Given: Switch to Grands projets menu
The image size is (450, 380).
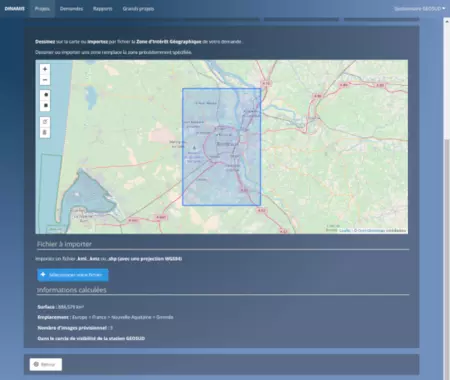Looking at the screenshot, I should pyautogui.click(x=138, y=9).
